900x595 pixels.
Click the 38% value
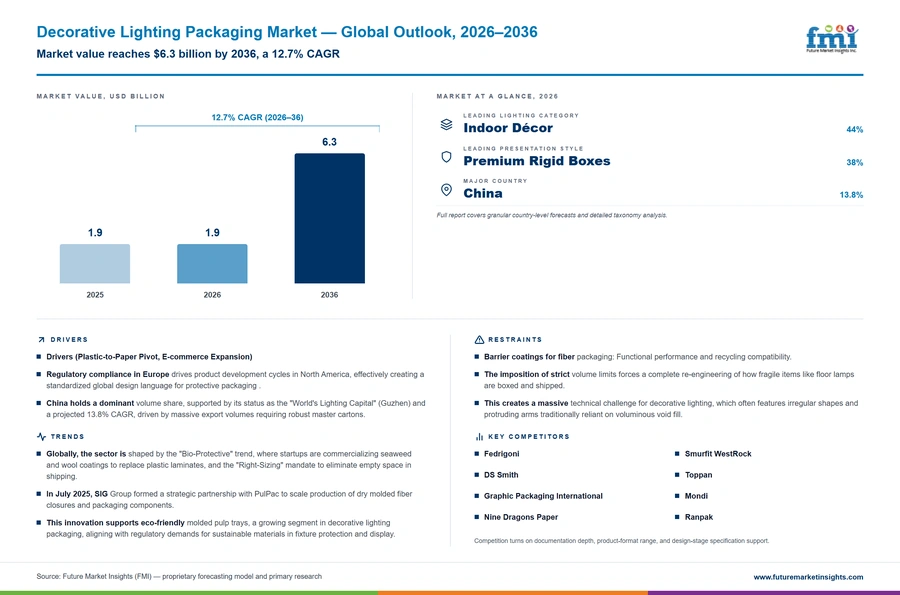(x=855, y=162)
